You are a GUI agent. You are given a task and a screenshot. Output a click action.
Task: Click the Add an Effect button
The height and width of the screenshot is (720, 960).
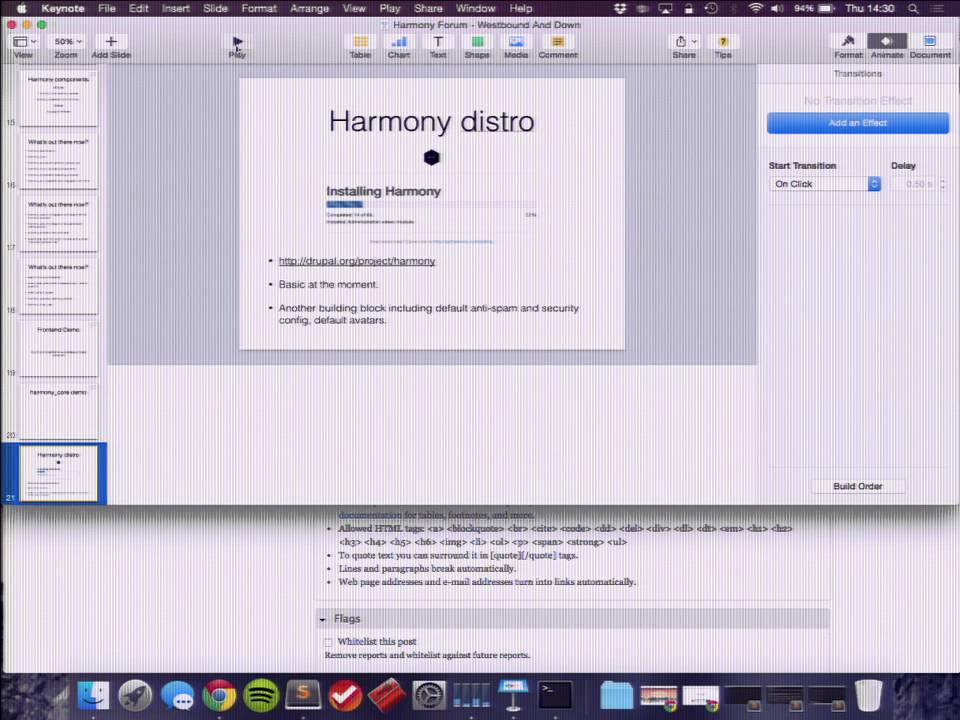point(858,123)
